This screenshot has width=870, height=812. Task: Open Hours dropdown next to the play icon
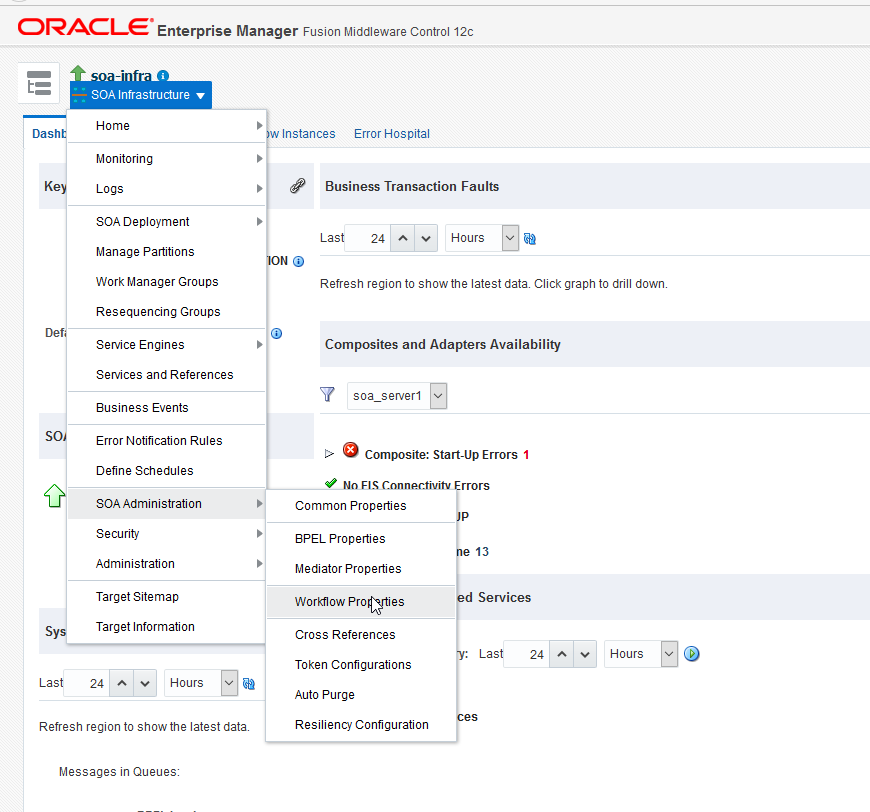click(x=669, y=654)
